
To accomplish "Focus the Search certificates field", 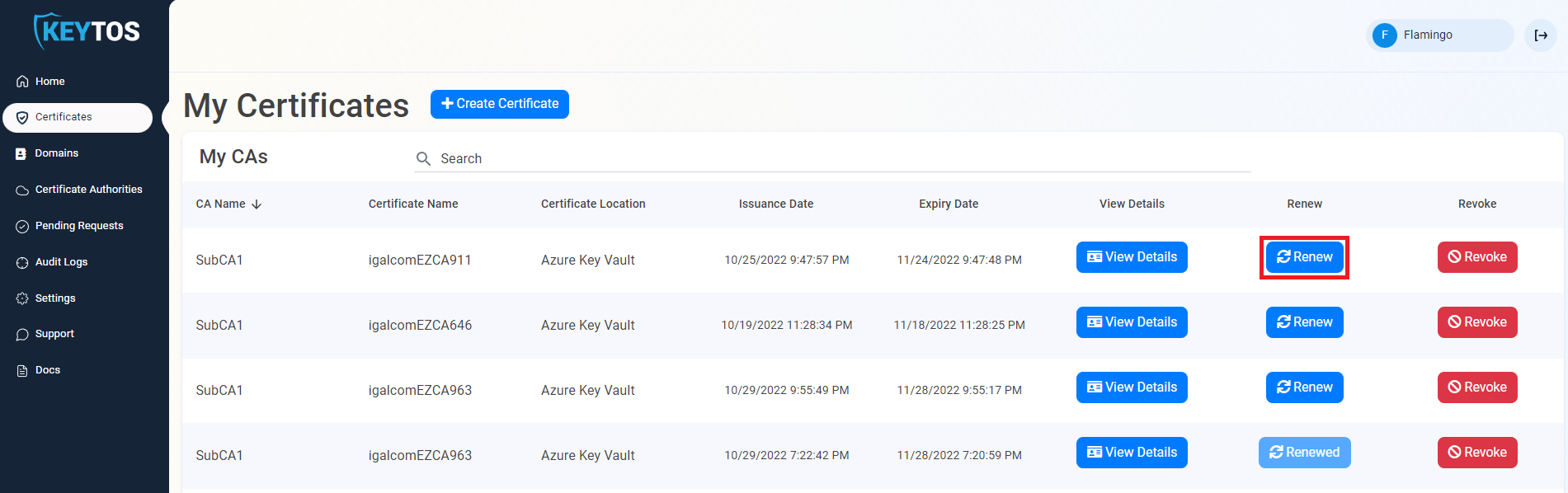I will coord(832,158).
